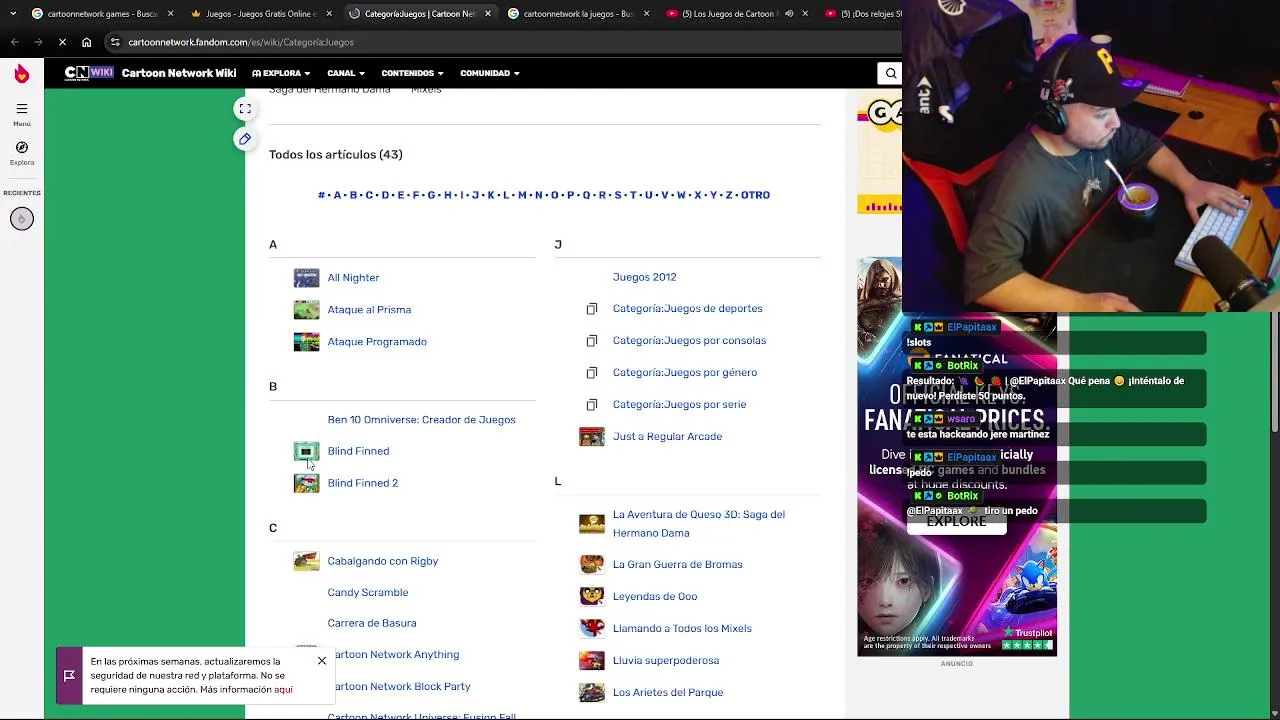Open the Menú hamburger icon
The width and height of the screenshot is (1280, 720).
21,109
